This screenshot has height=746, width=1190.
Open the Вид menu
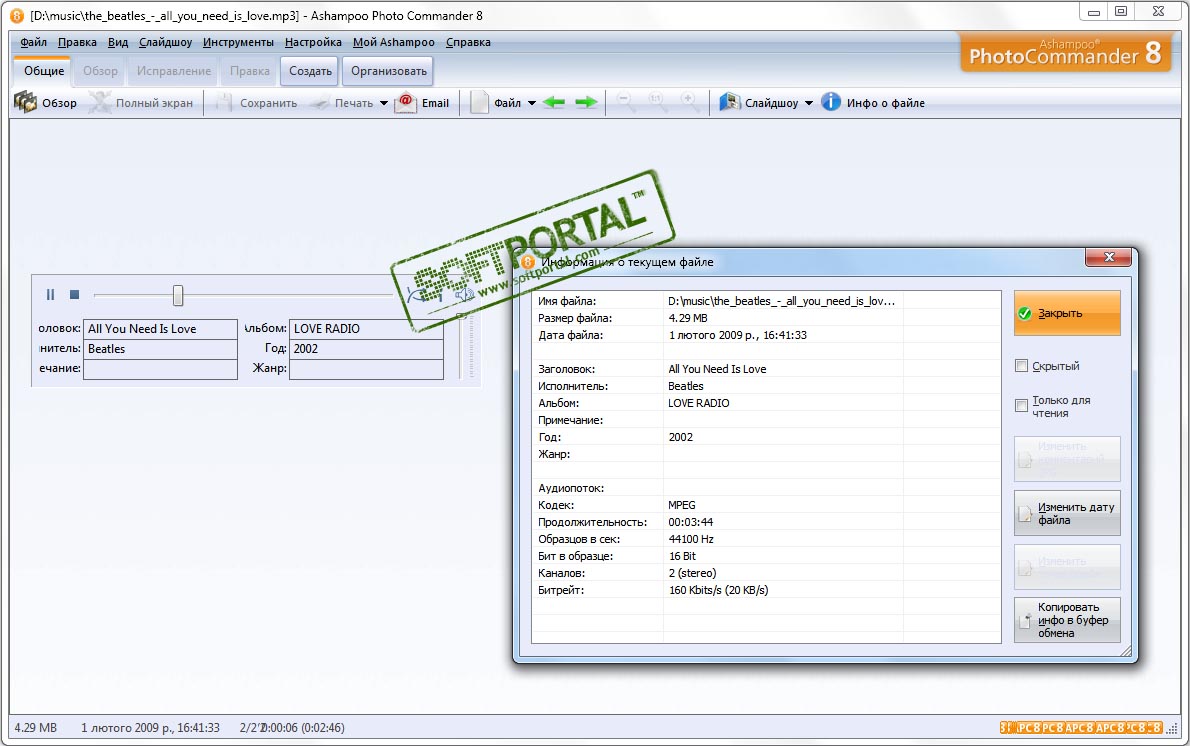click(x=118, y=42)
